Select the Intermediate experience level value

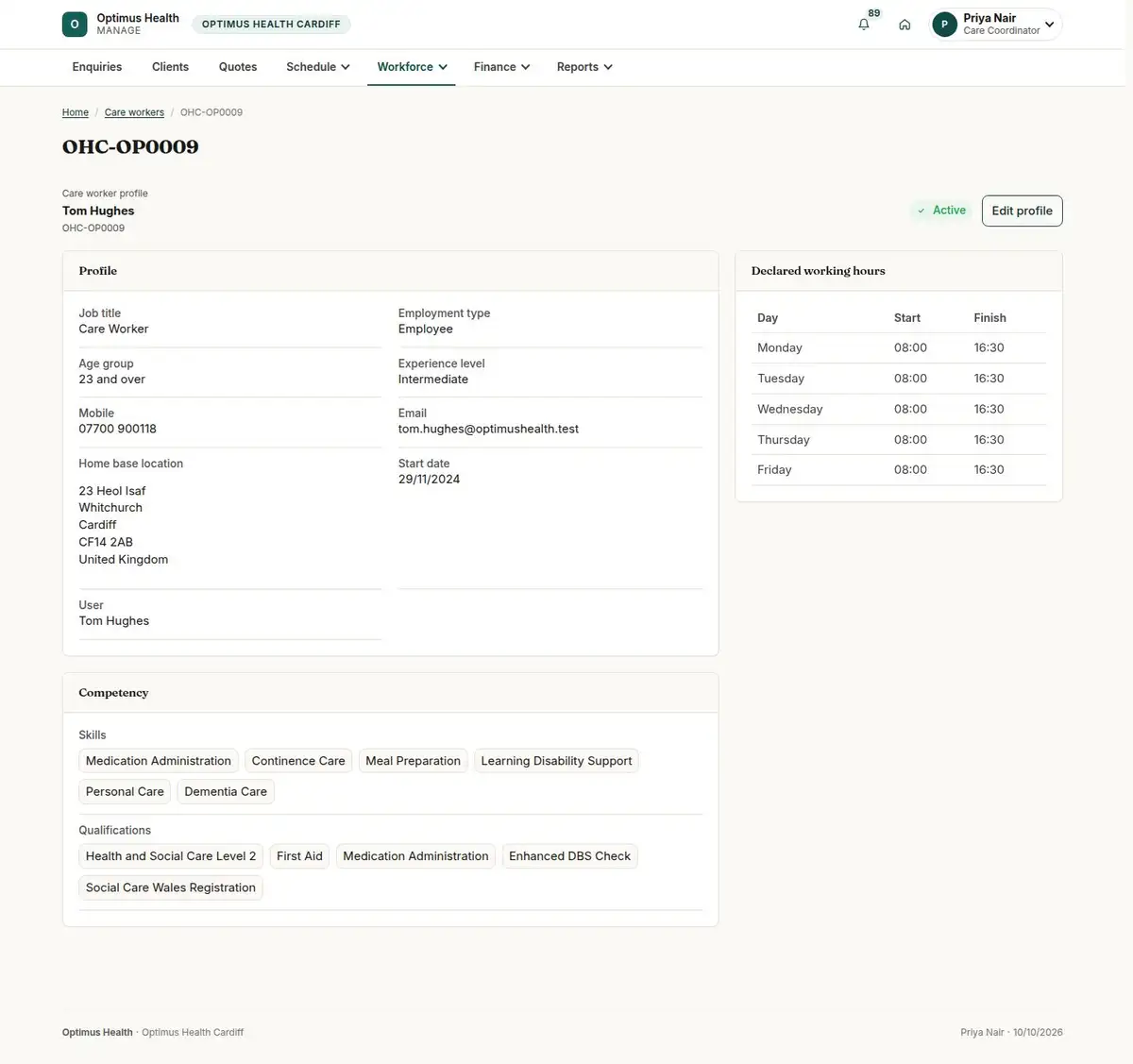(433, 380)
